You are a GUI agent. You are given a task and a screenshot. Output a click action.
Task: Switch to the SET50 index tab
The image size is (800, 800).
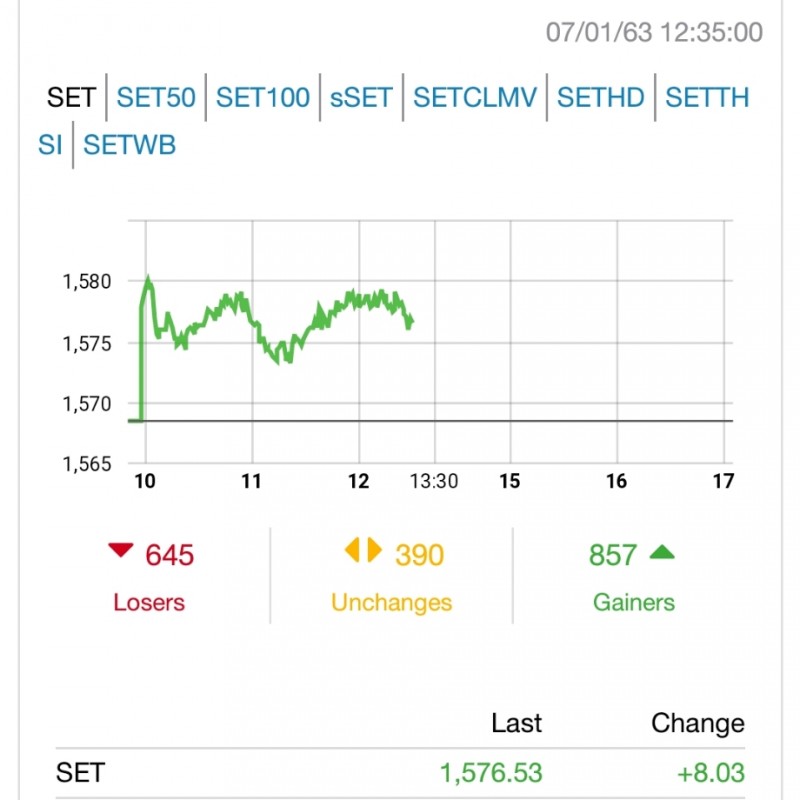pyautogui.click(x=156, y=97)
